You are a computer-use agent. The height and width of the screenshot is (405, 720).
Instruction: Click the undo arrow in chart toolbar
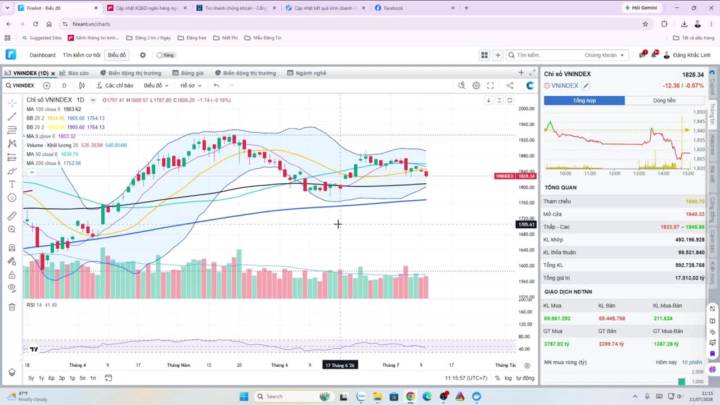point(216,85)
